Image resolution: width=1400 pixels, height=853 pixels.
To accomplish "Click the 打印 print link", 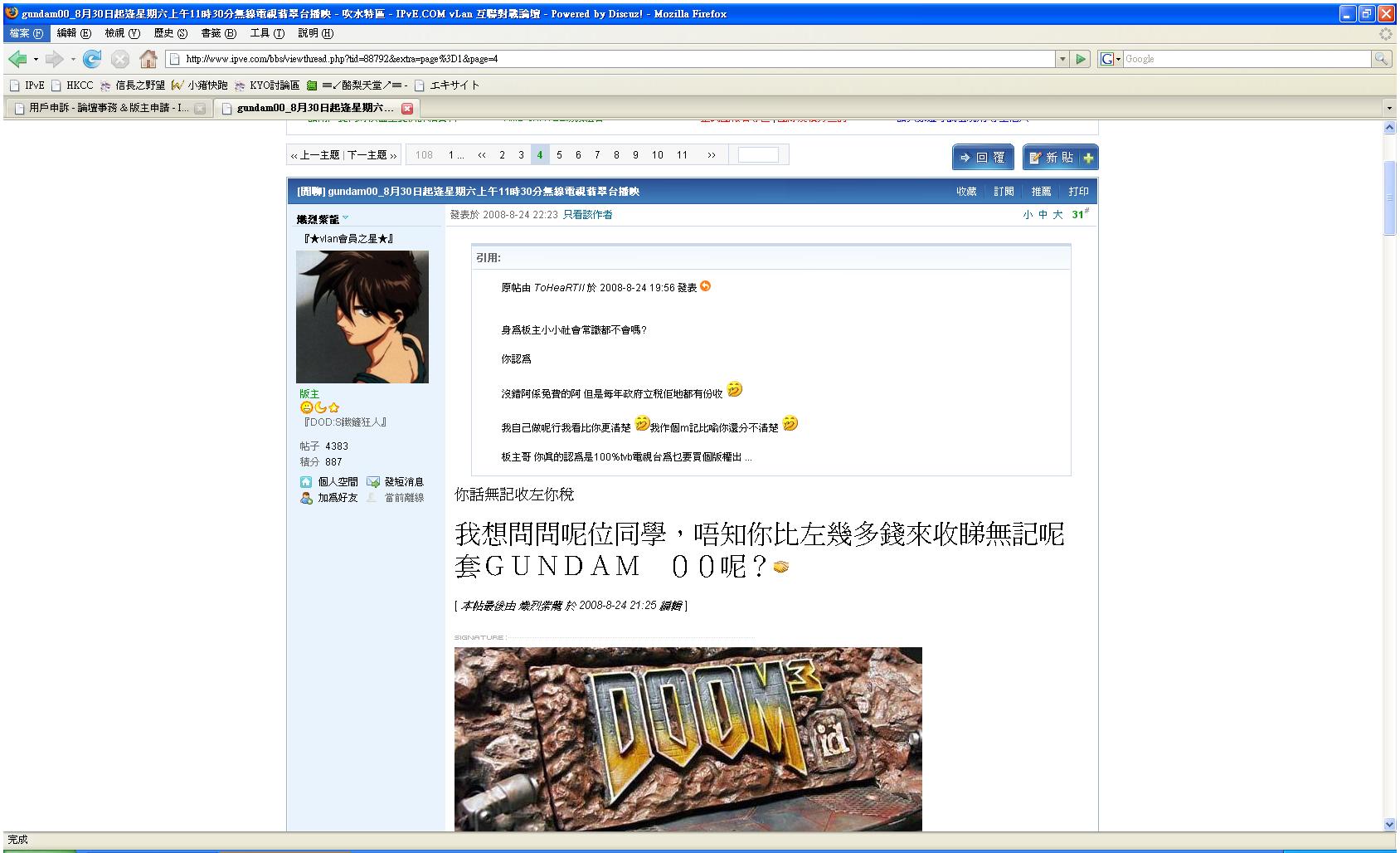I will tap(1078, 192).
